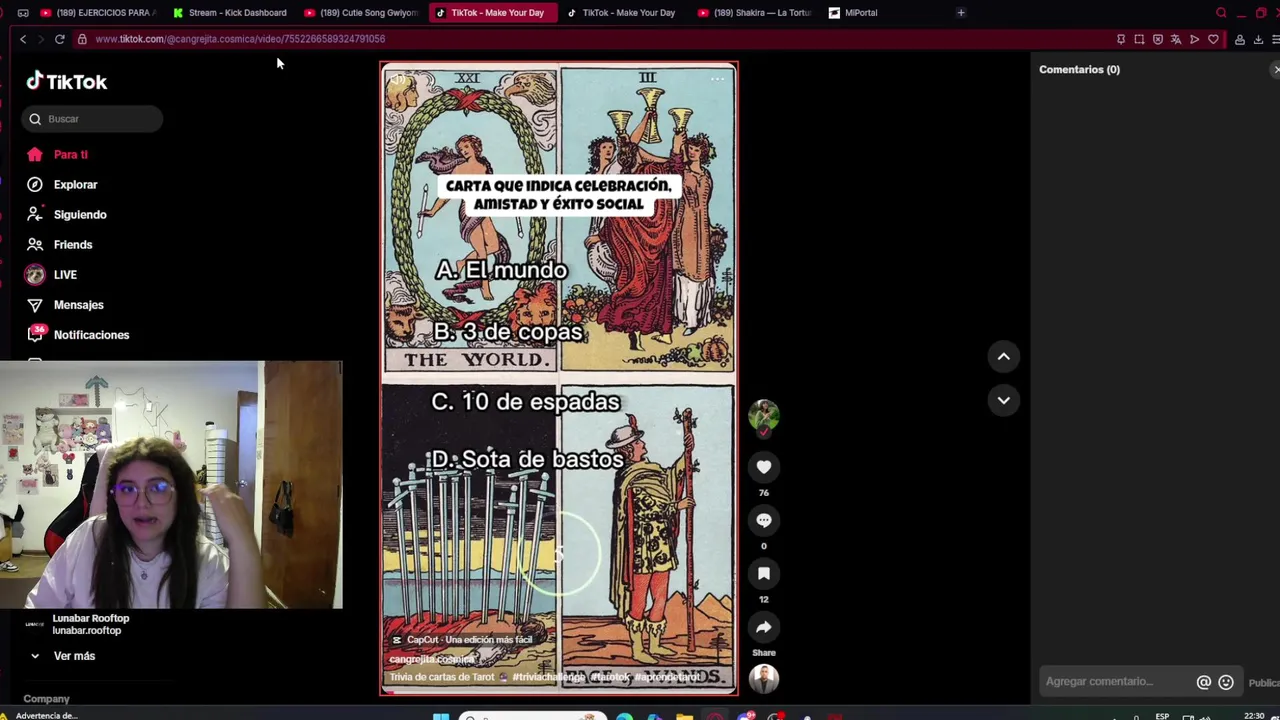Screen dimensions: 1280x720
Task: Open the creator's avatar beside the video
Action: coord(764,417)
